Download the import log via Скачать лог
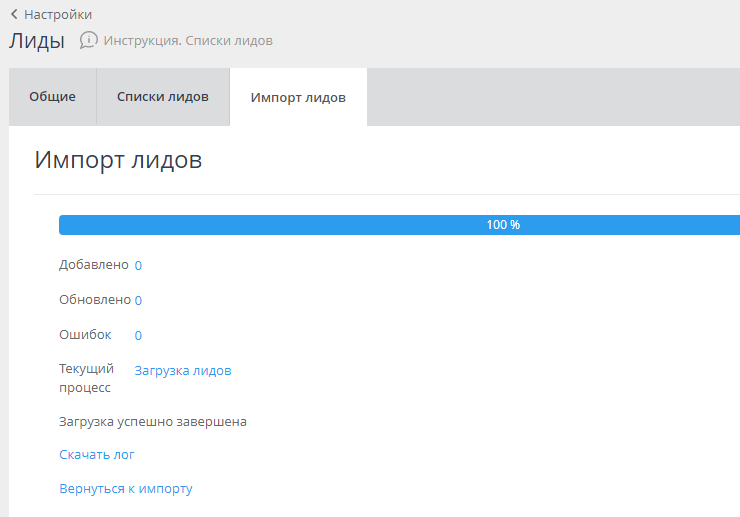This screenshot has width=740, height=517. (x=97, y=455)
